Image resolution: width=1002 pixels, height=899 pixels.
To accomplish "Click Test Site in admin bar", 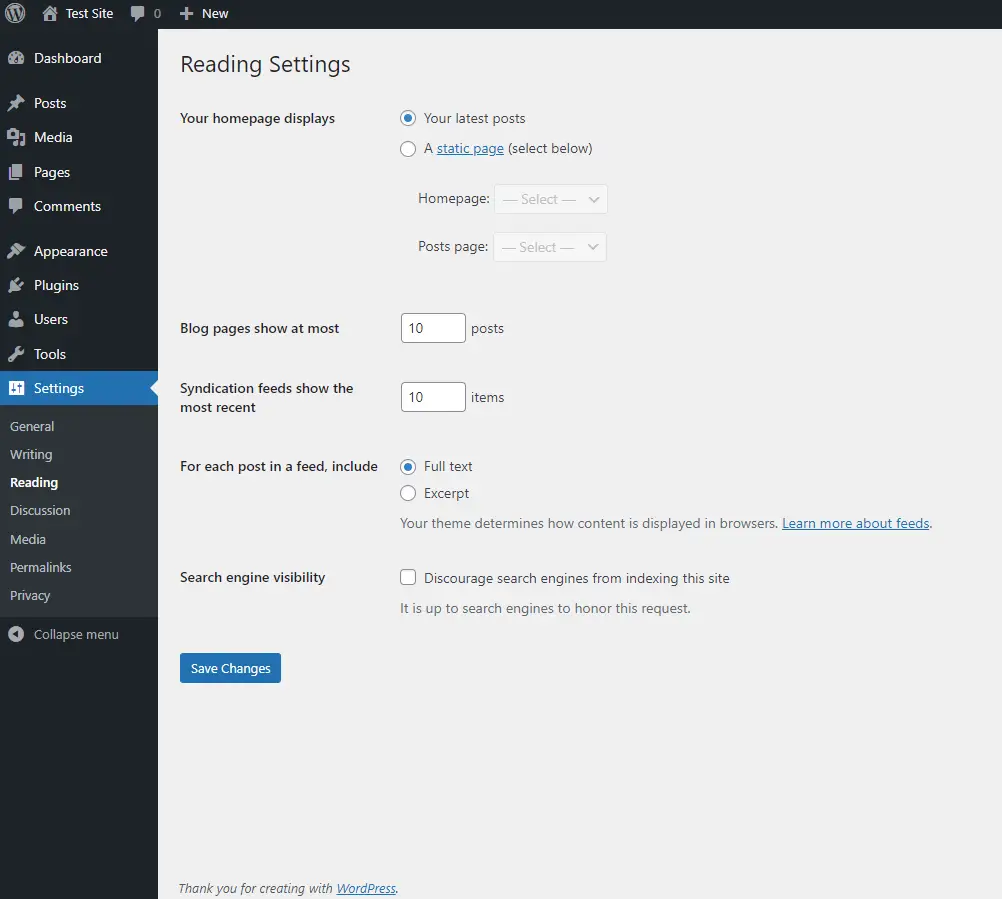I will [x=89, y=13].
